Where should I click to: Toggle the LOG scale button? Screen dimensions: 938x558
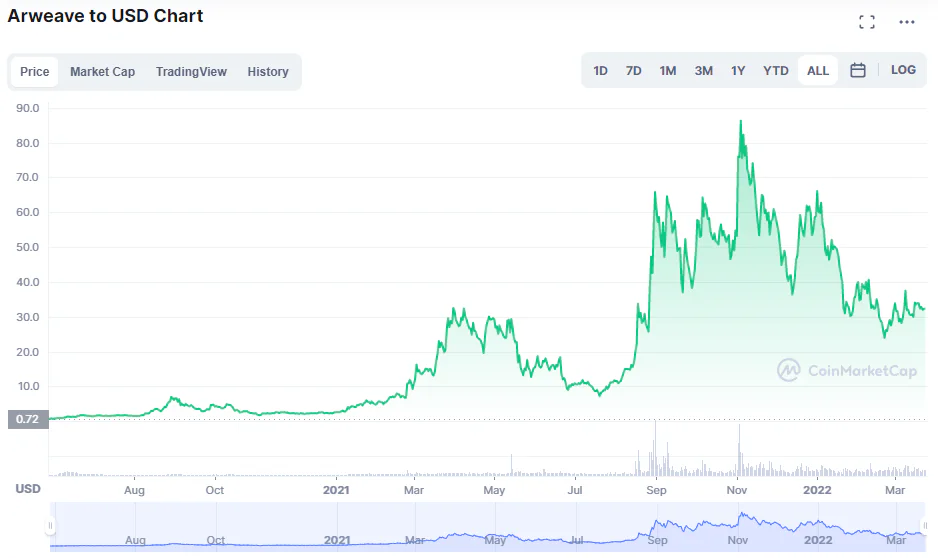click(x=903, y=70)
